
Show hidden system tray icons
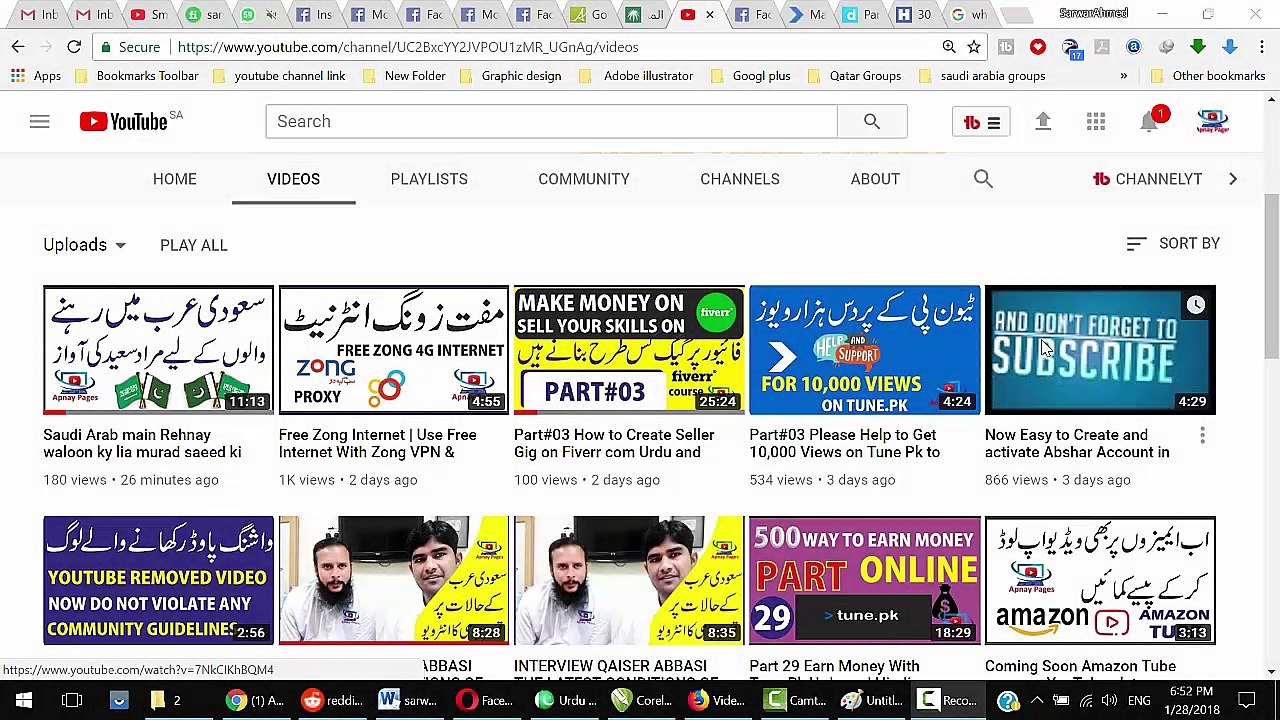[1037, 700]
